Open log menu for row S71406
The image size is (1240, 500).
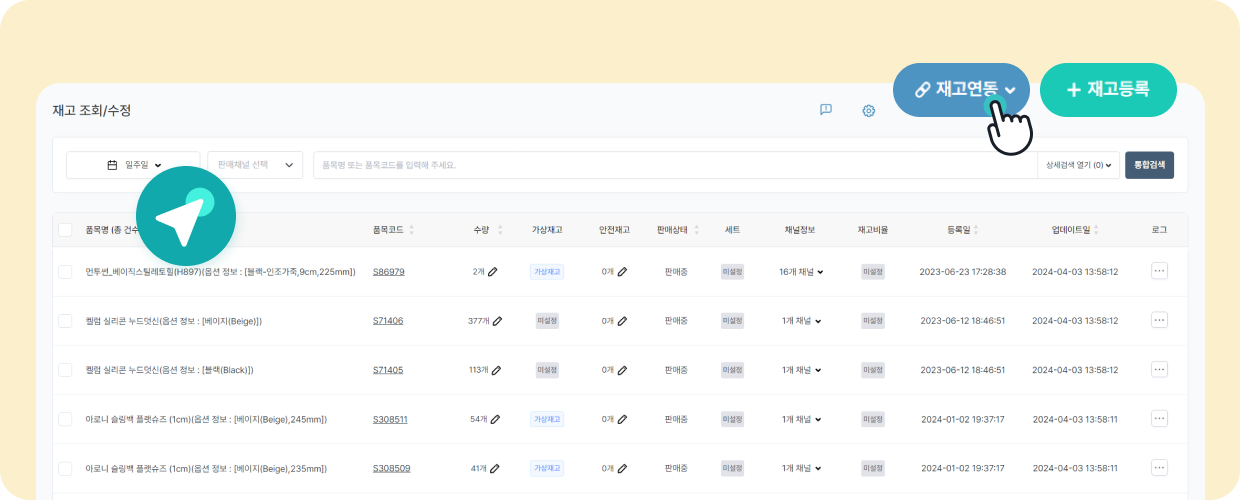pyautogui.click(x=1159, y=320)
